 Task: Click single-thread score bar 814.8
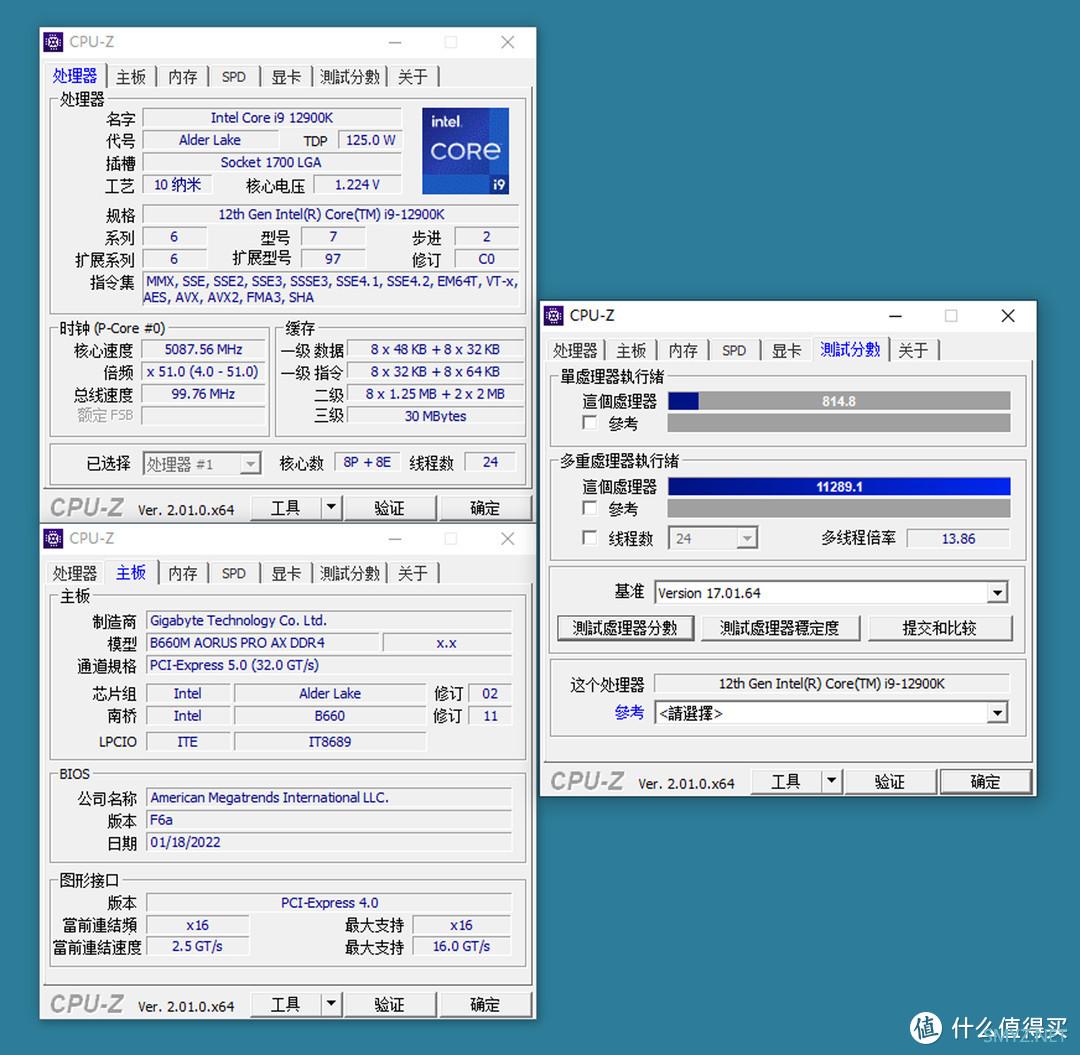pyautogui.click(x=839, y=401)
